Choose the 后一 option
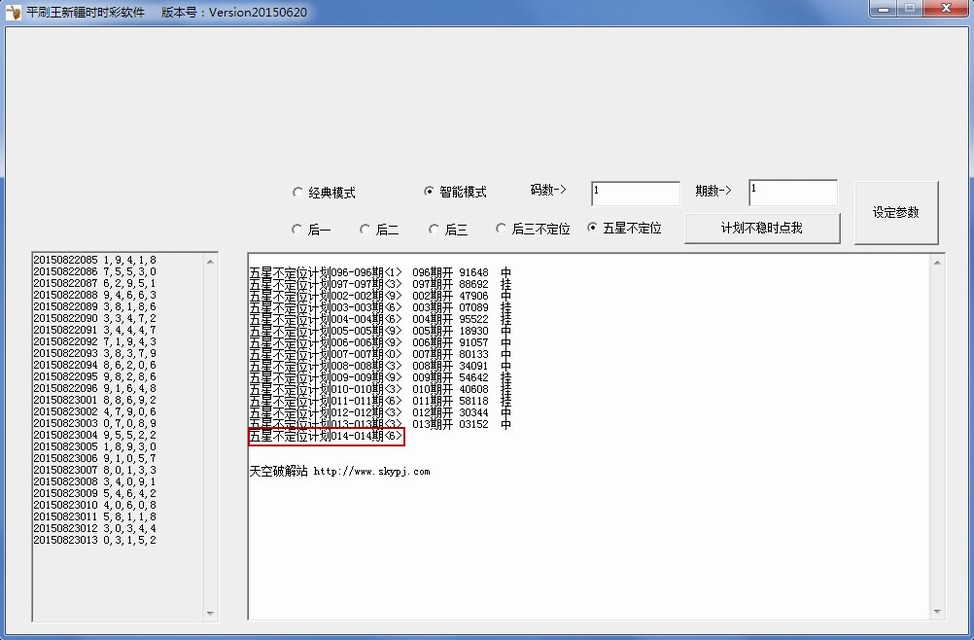Viewport: 974px width, 640px height. point(298,229)
